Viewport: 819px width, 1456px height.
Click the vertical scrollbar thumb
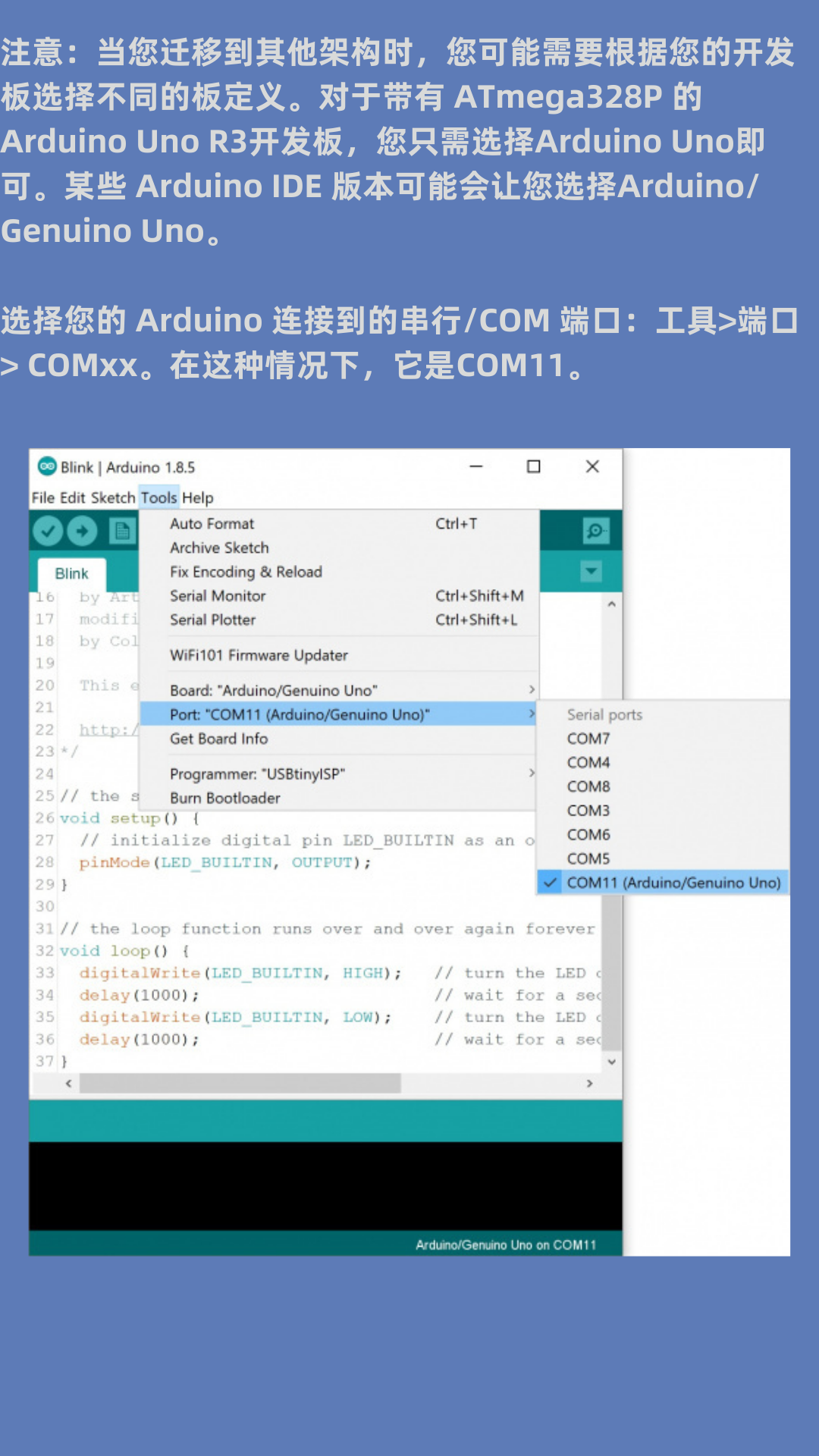(611, 974)
